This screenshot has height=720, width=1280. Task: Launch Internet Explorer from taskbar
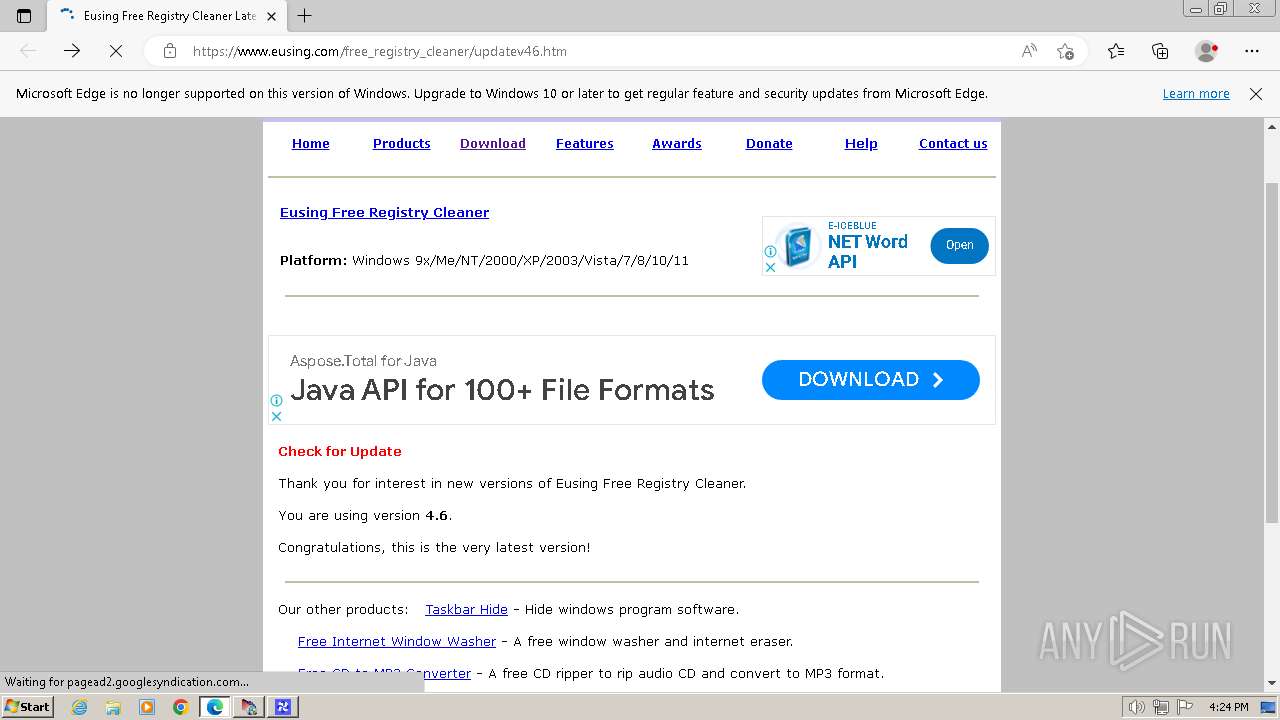(79, 707)
